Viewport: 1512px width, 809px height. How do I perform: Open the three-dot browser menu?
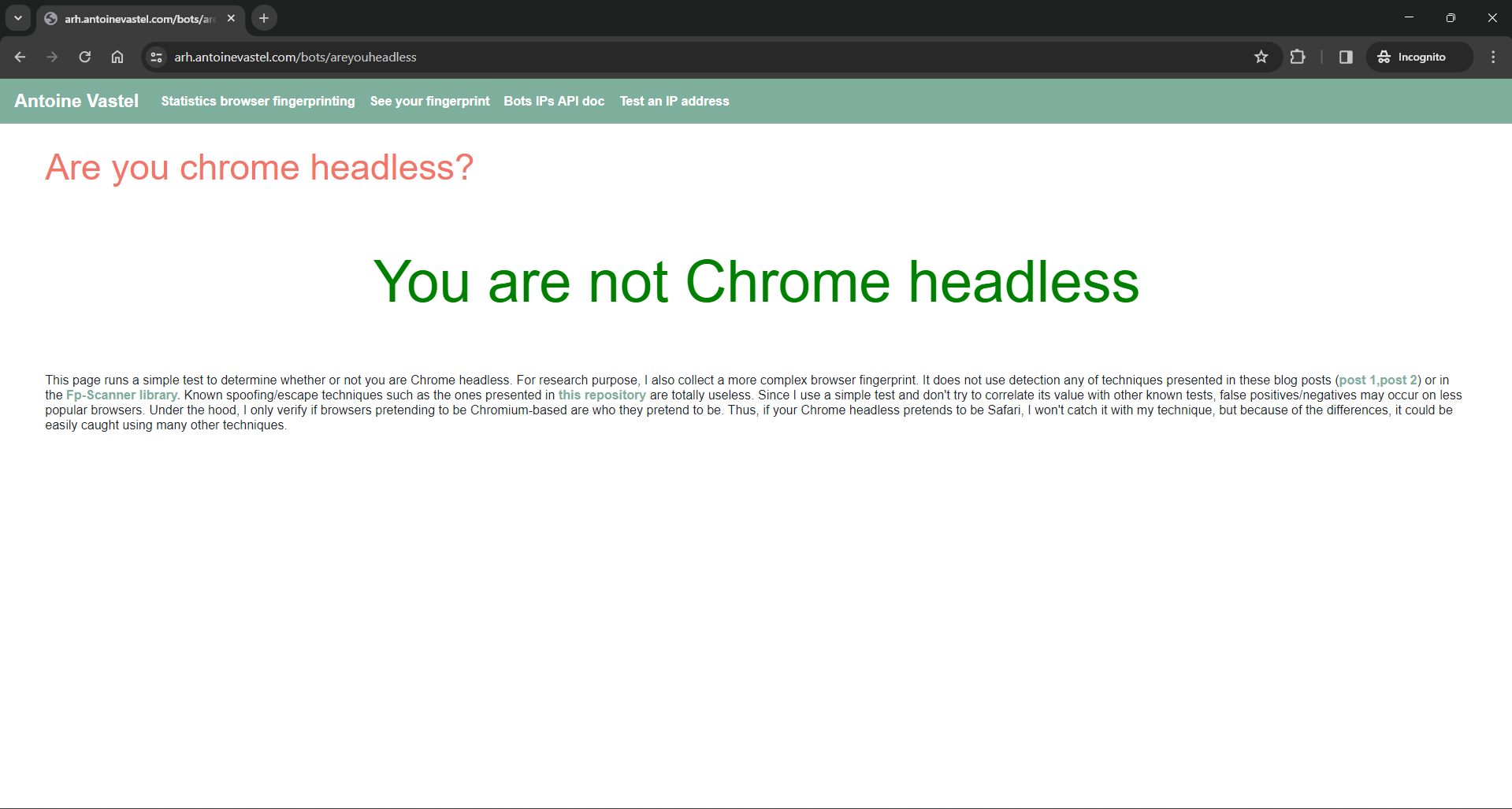click(1492, 57)
